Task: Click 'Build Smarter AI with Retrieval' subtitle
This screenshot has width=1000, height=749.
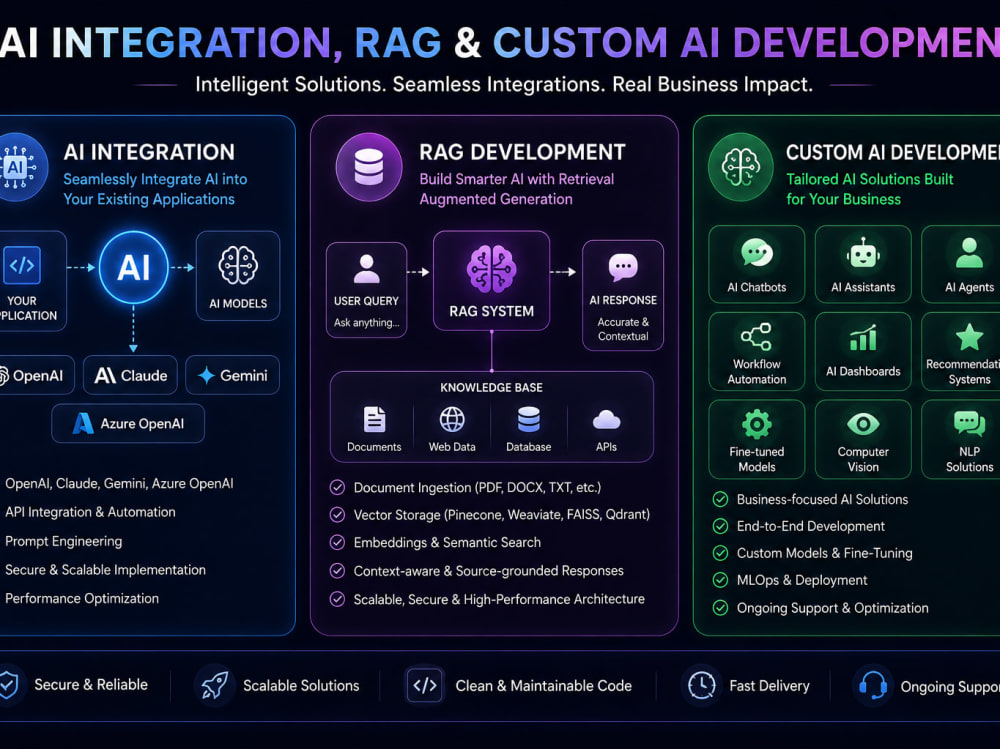Action: click(517, 179)
